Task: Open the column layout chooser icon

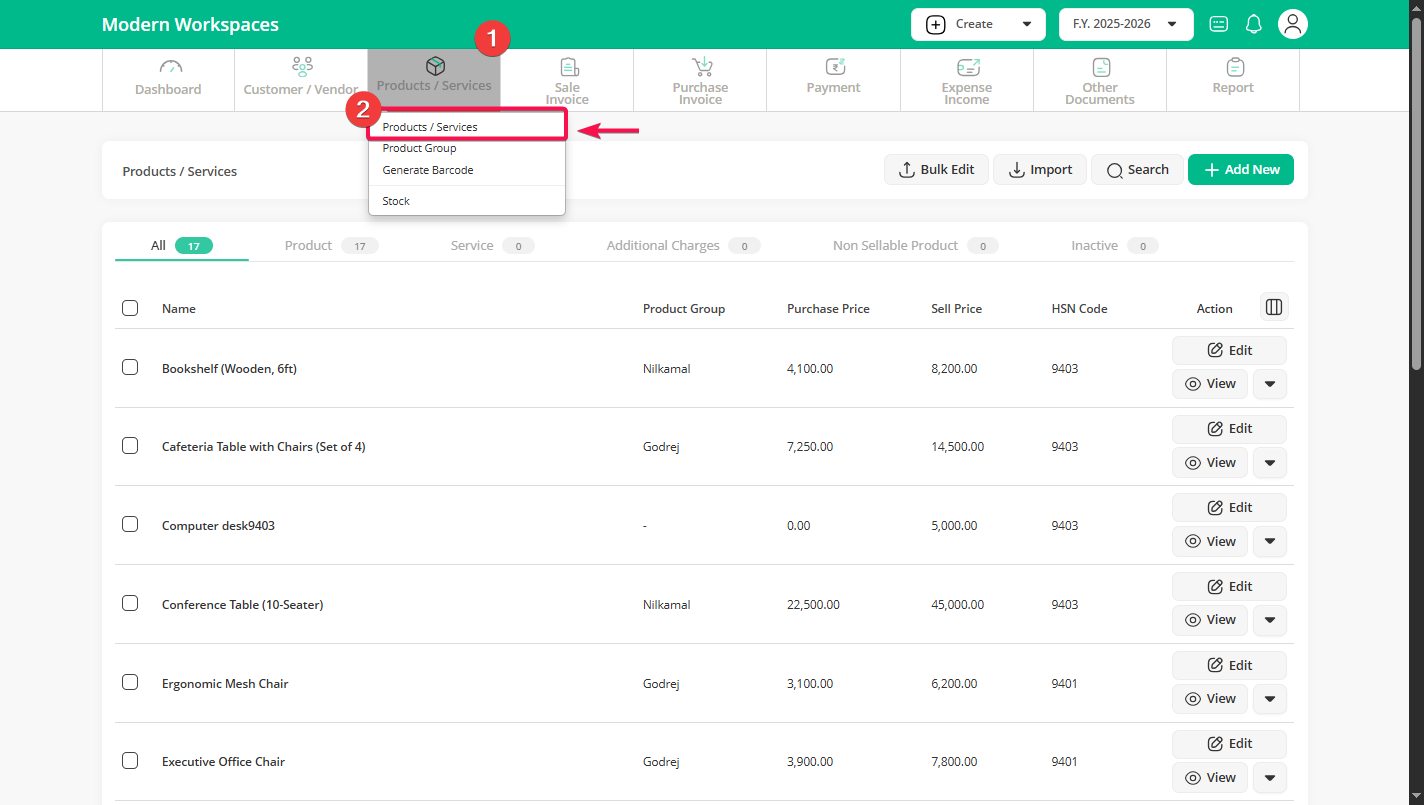Action: 1274,307
